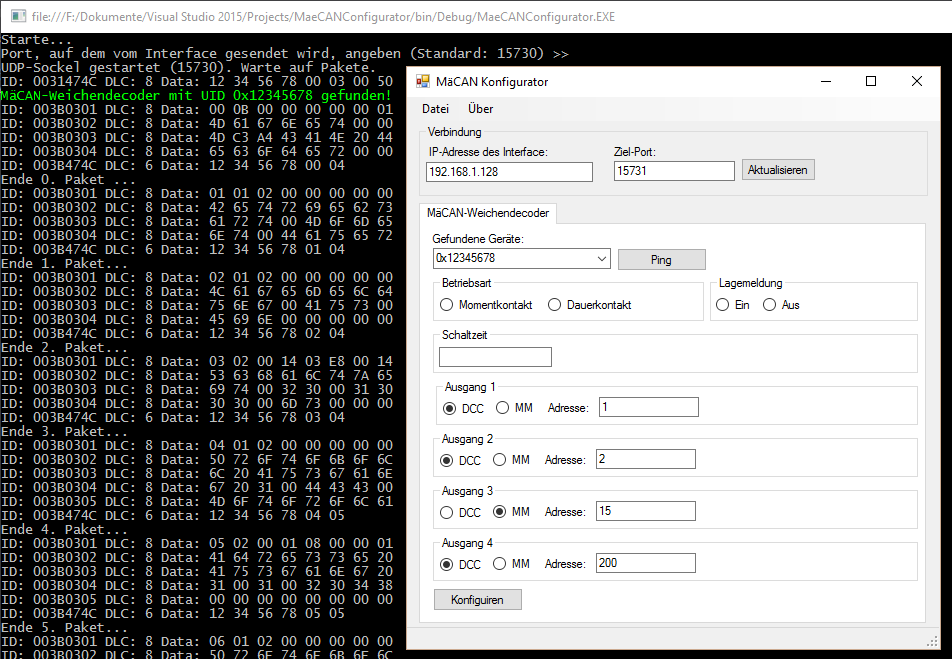Image resolution: width=952 pixels, height=659 pixels.
Task: Click the console window icon in title bar
Action: pos(18,16)
